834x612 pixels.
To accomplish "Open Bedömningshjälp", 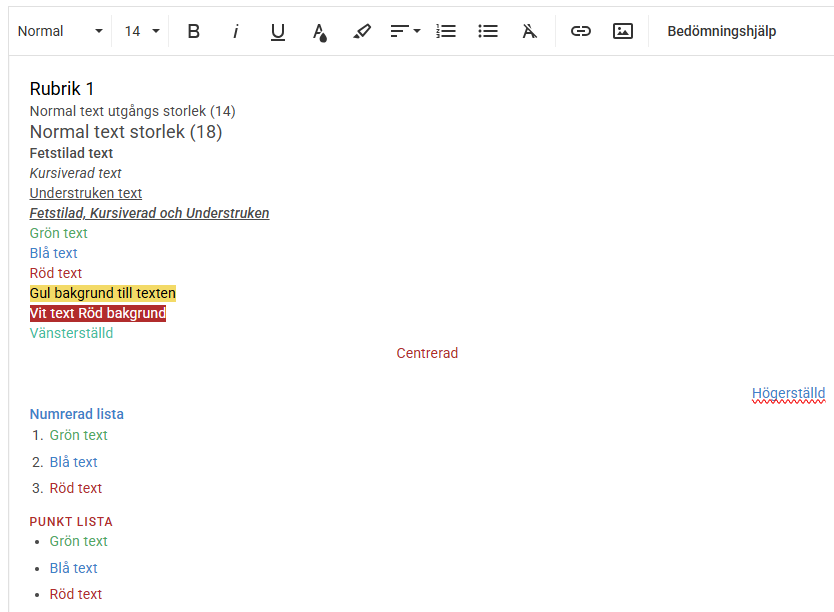I will (x=721, y=31).
